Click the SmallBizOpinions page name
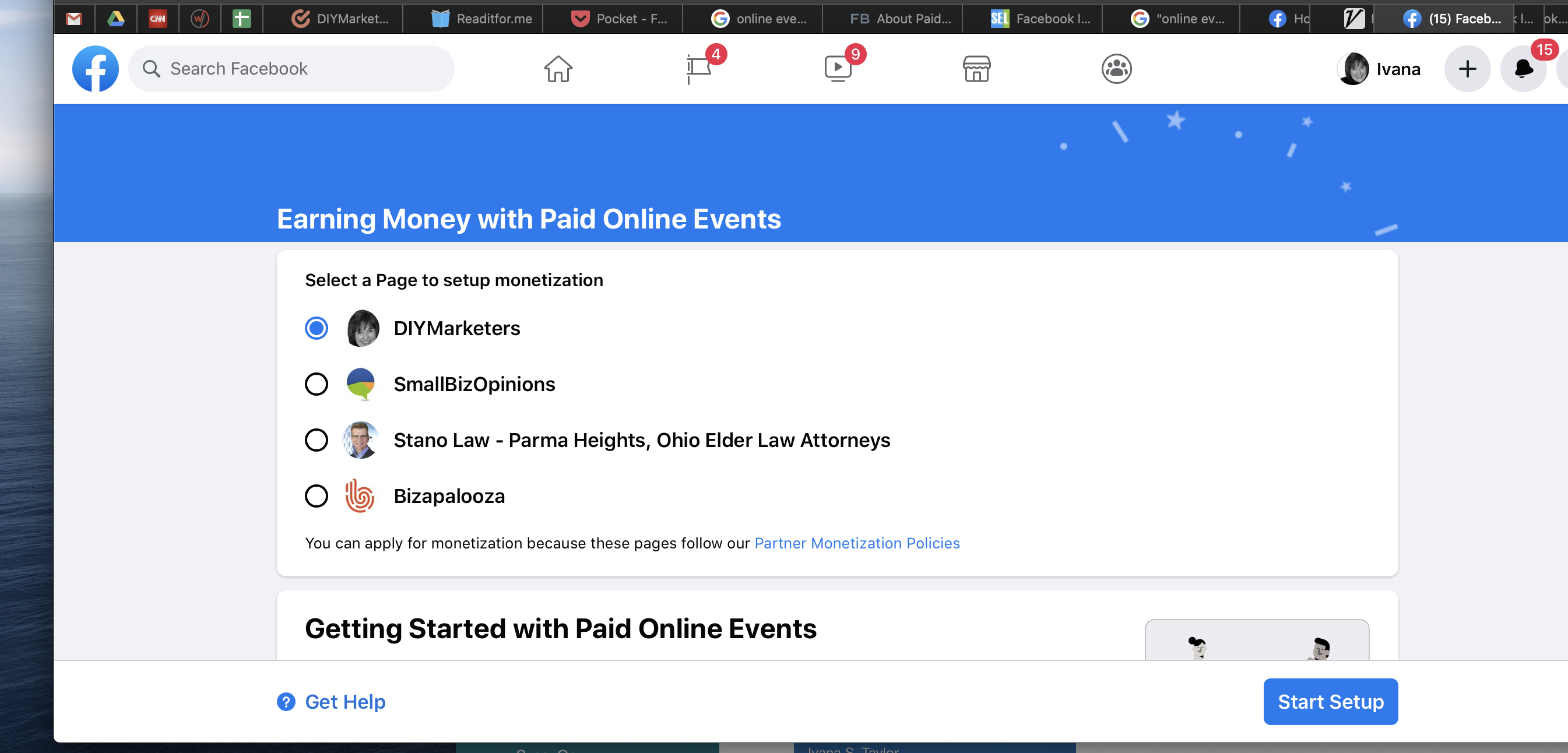 474,384
